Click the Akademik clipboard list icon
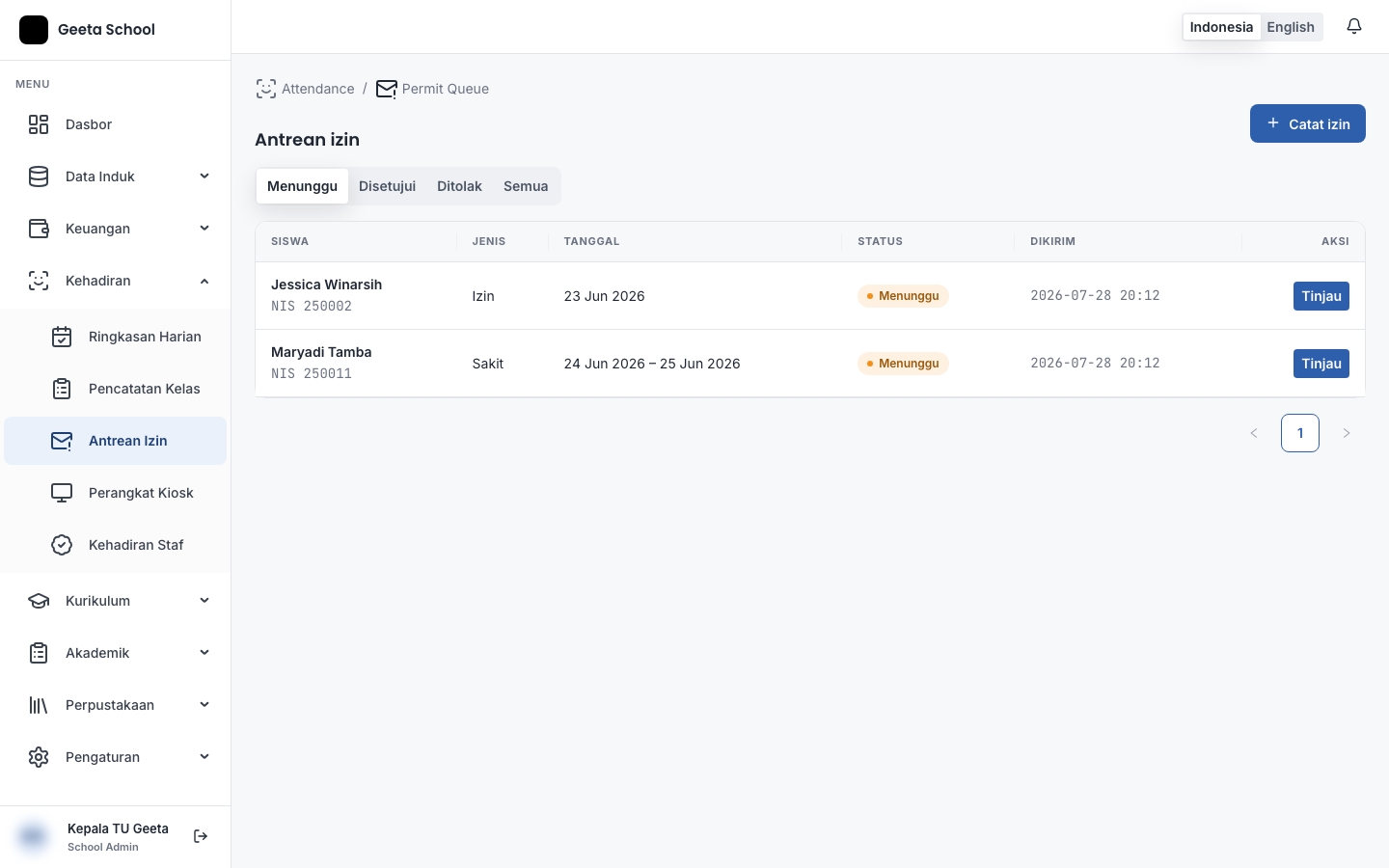 tap(39, 653)
